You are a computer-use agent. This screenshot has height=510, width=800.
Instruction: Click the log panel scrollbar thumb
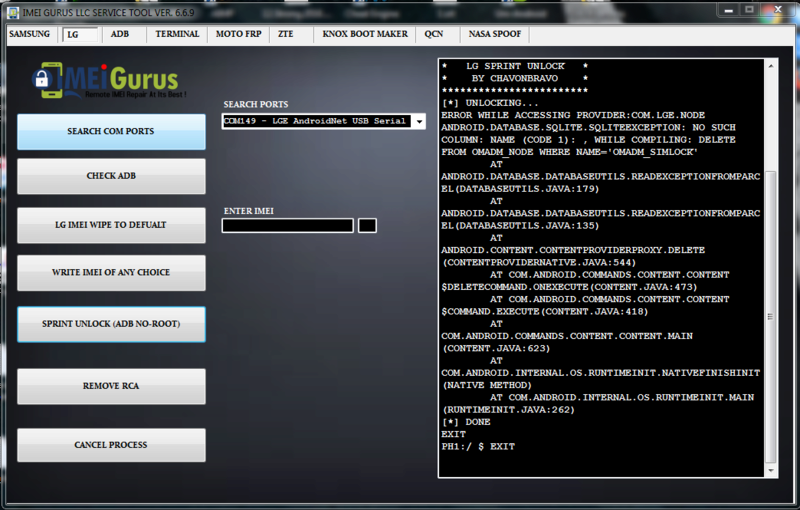(771, 316)
